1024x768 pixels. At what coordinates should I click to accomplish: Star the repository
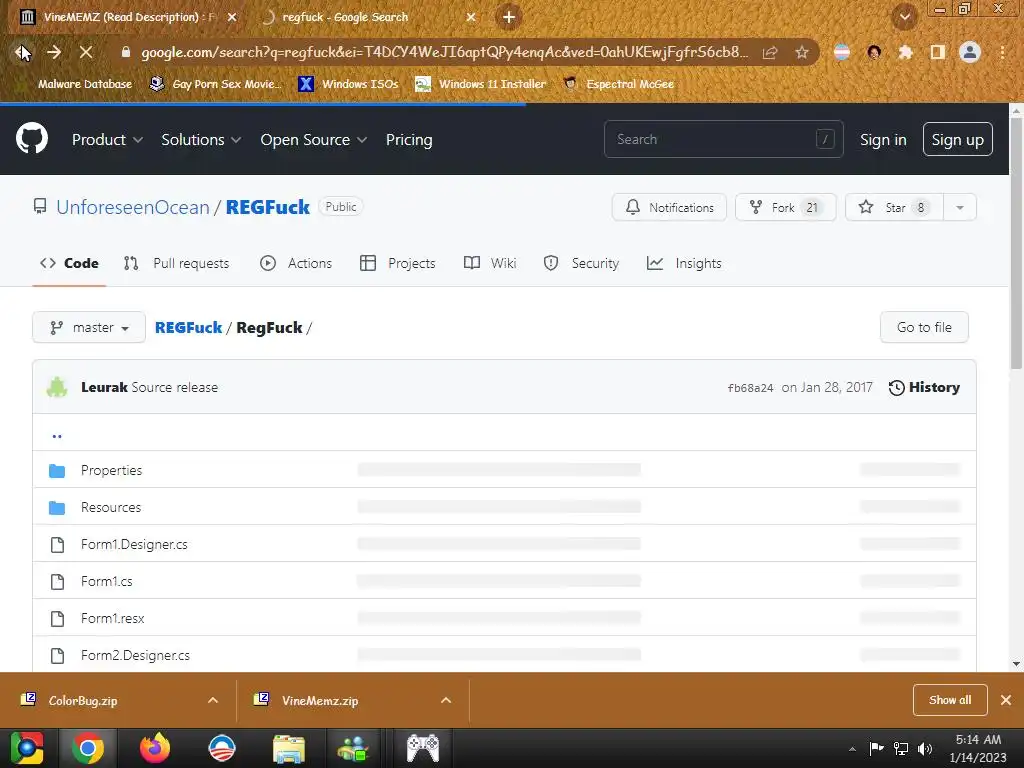click(893, 207)
